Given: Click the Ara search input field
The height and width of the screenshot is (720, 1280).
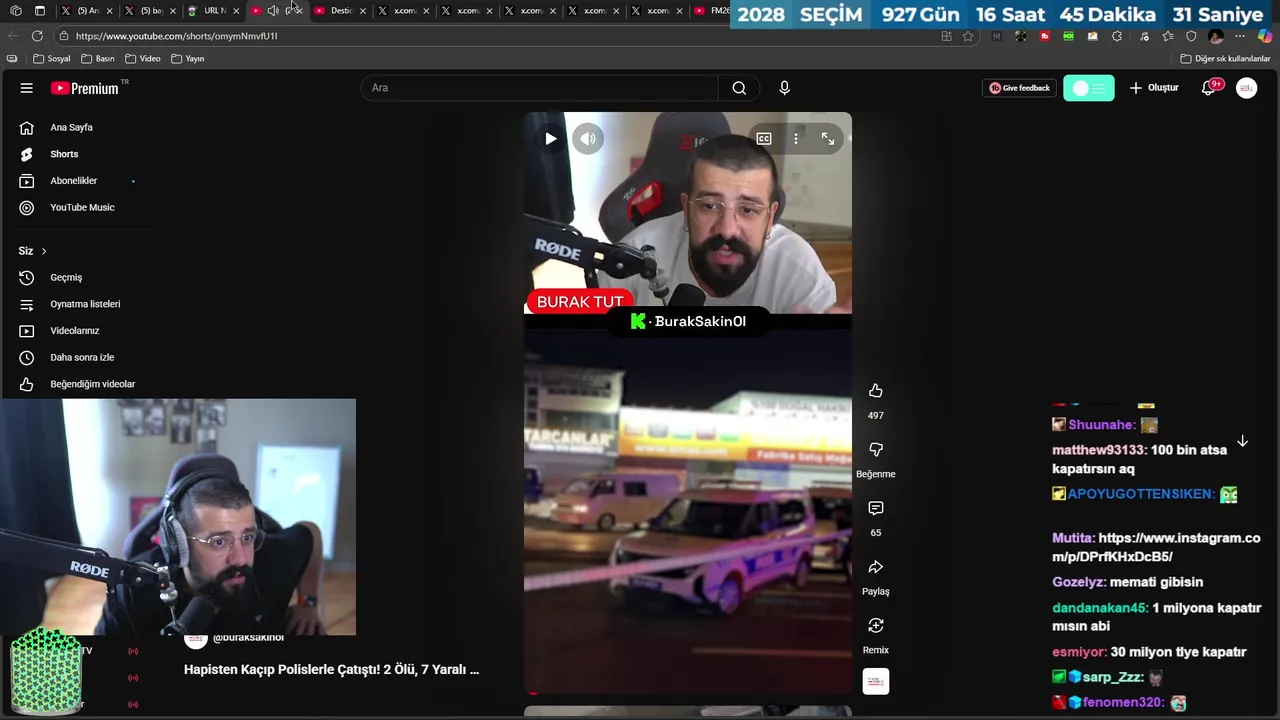Looking at the screenshot, I should [x=540, y=88].
